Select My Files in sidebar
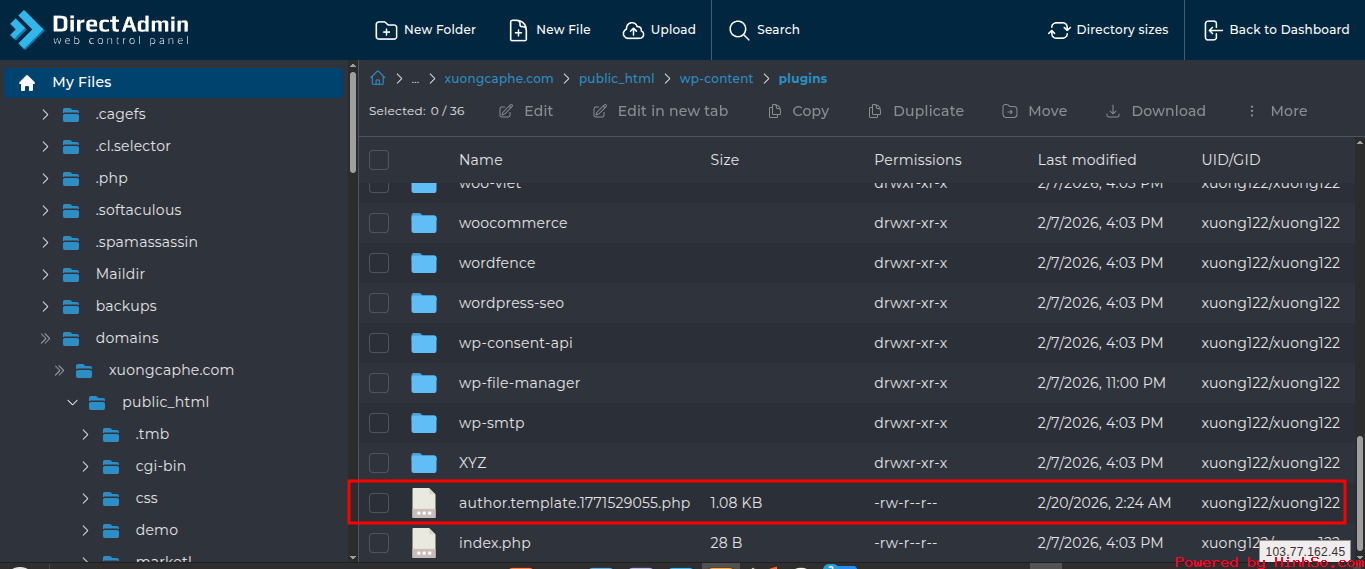 point(82,82)
